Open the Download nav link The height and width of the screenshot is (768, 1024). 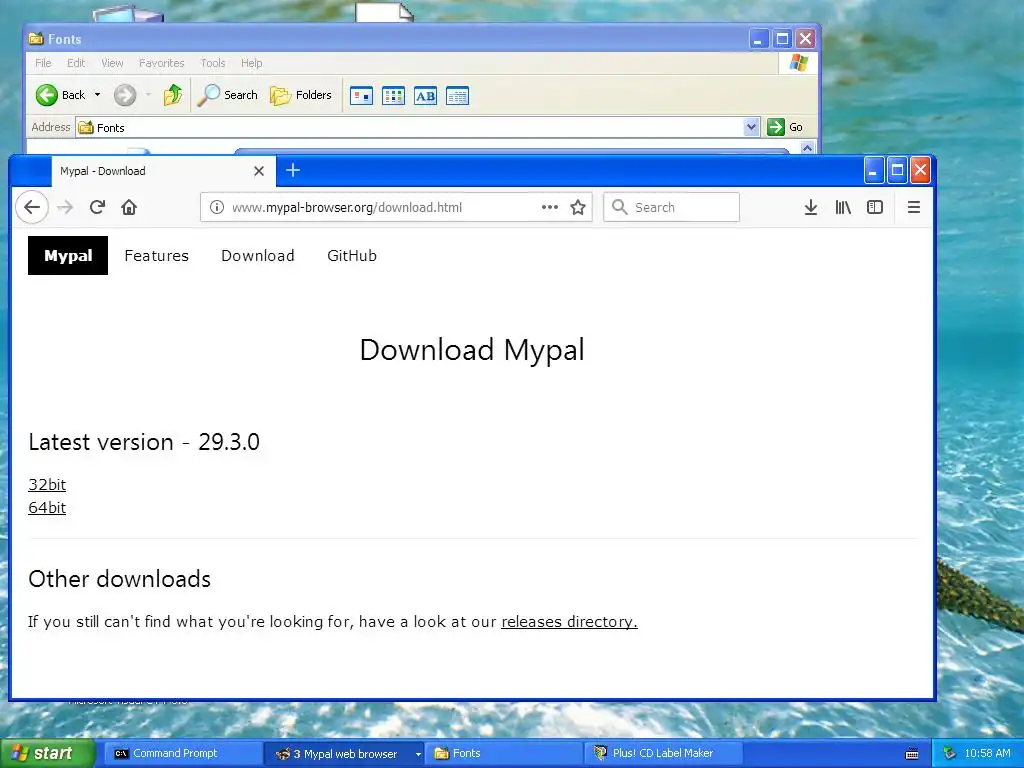[258, 256]
